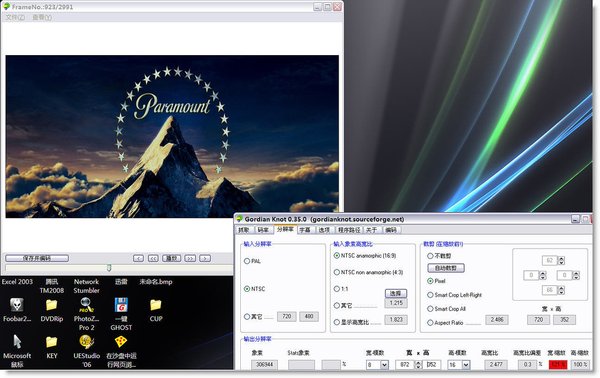Open the 选项 tab
The height and width of the screenshot is (378, 600).
coord(324,230)
